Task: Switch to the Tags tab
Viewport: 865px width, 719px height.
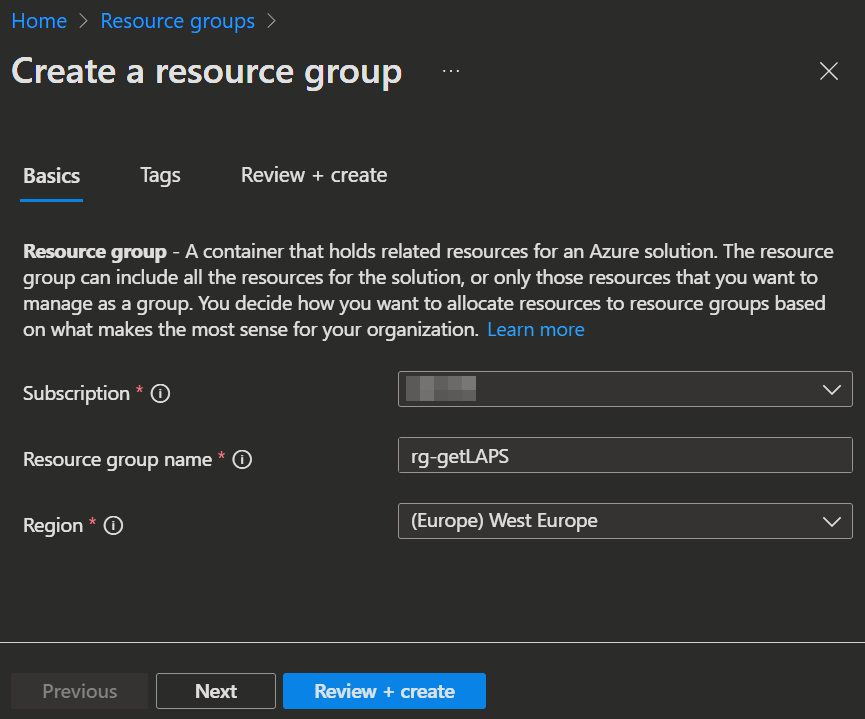Action: tap(160, 176)
